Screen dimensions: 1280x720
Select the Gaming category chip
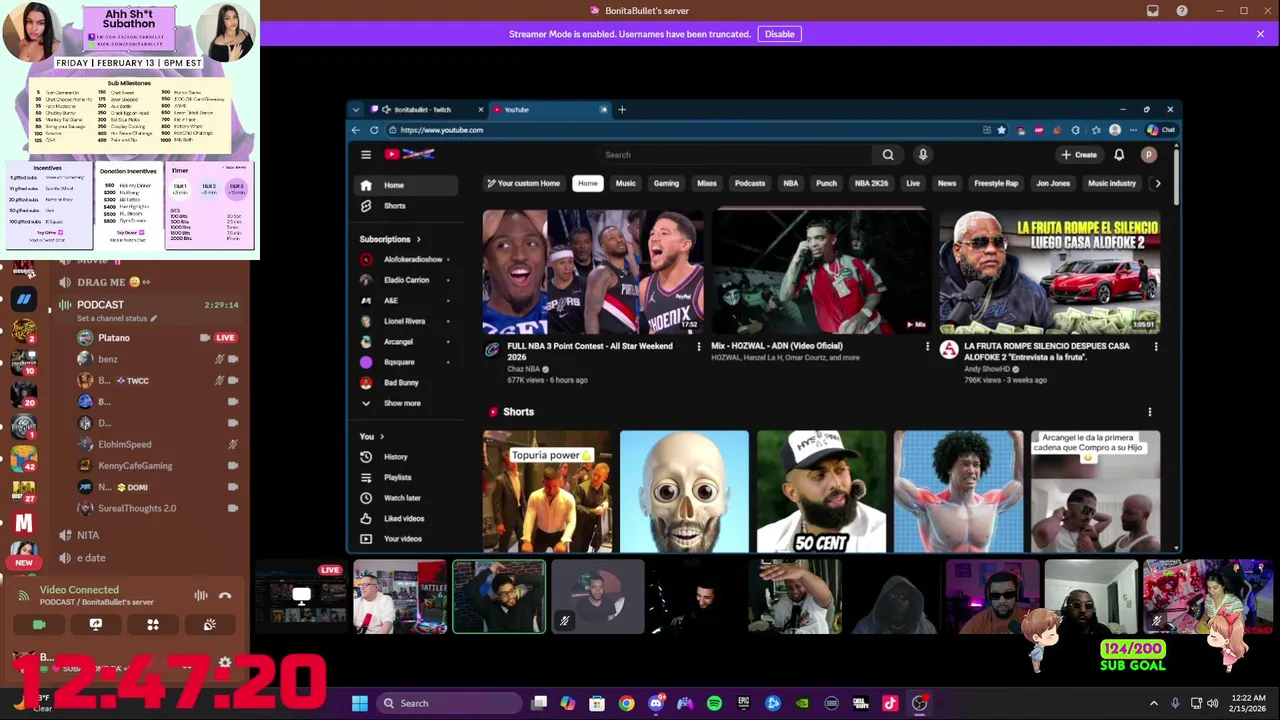tap(666, 184)
